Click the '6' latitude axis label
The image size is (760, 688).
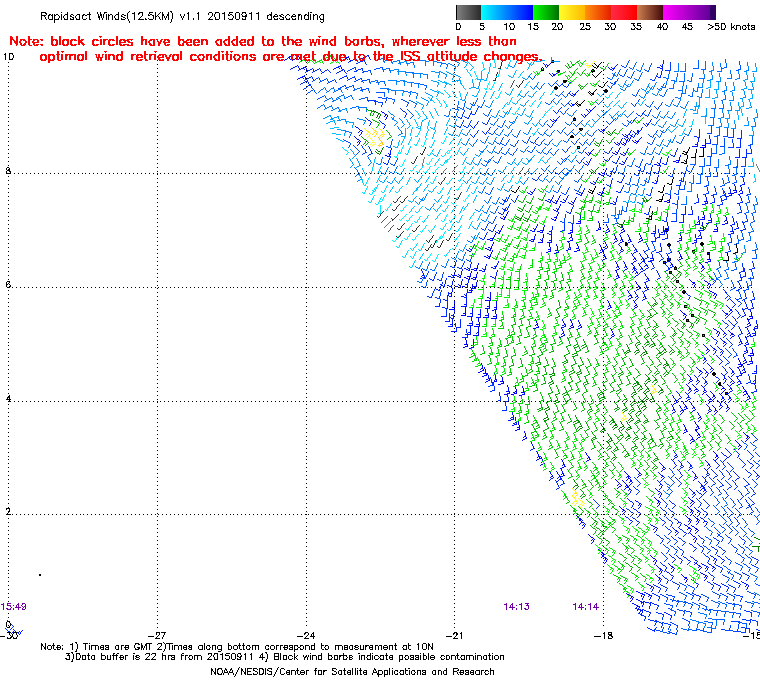pyautogui.click(x=8, y=285)
